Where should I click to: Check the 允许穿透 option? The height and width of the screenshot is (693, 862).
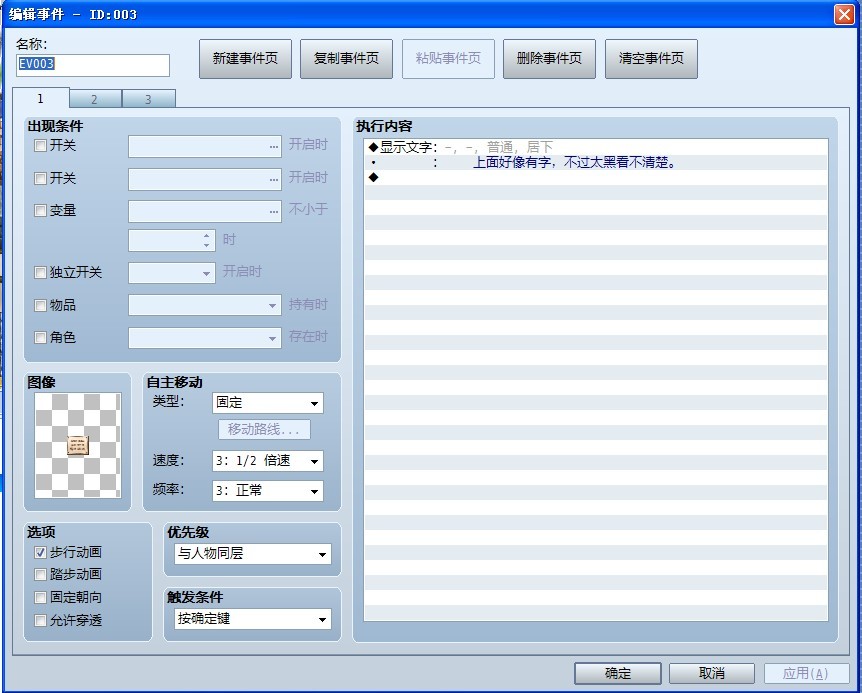point(40,620)
